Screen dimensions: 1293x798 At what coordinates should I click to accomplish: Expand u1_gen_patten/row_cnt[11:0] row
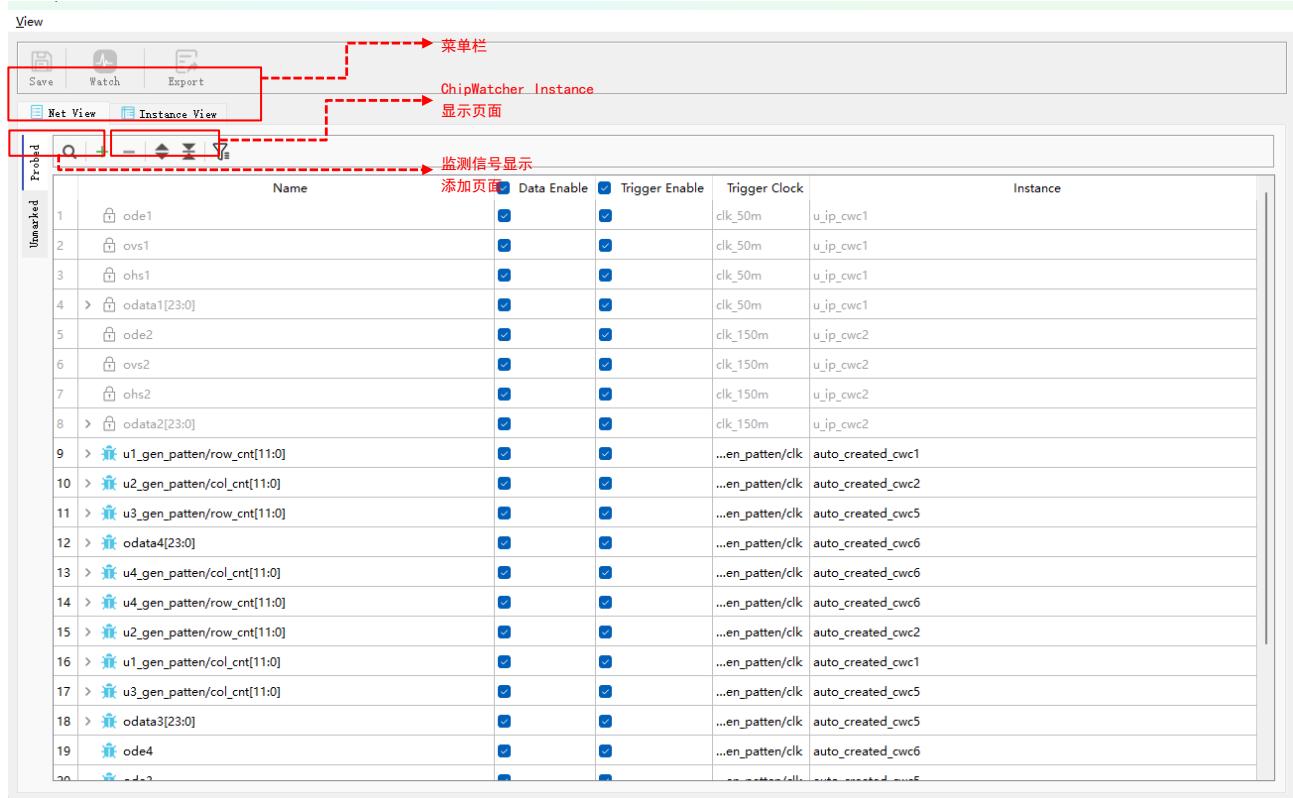(90, 453)
